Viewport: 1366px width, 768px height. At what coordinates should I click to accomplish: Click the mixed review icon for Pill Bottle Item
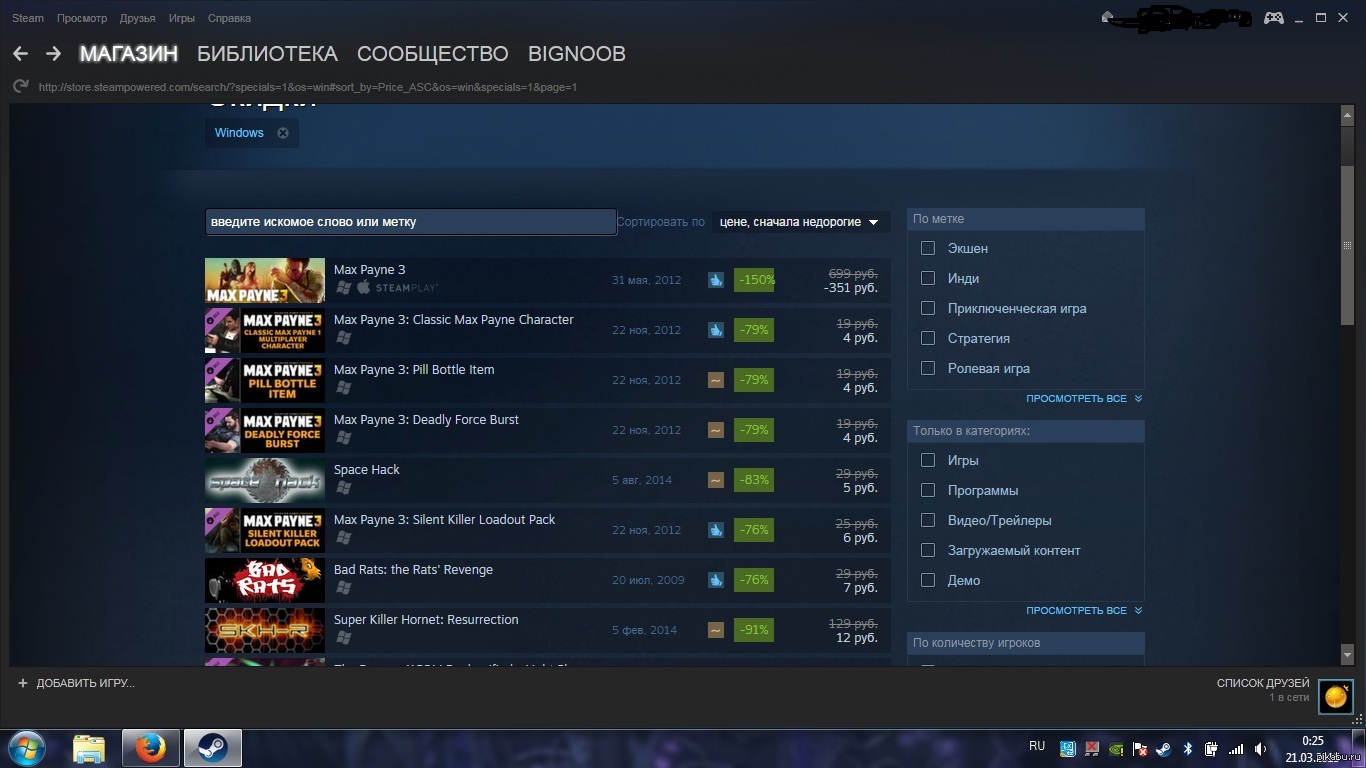716,380
